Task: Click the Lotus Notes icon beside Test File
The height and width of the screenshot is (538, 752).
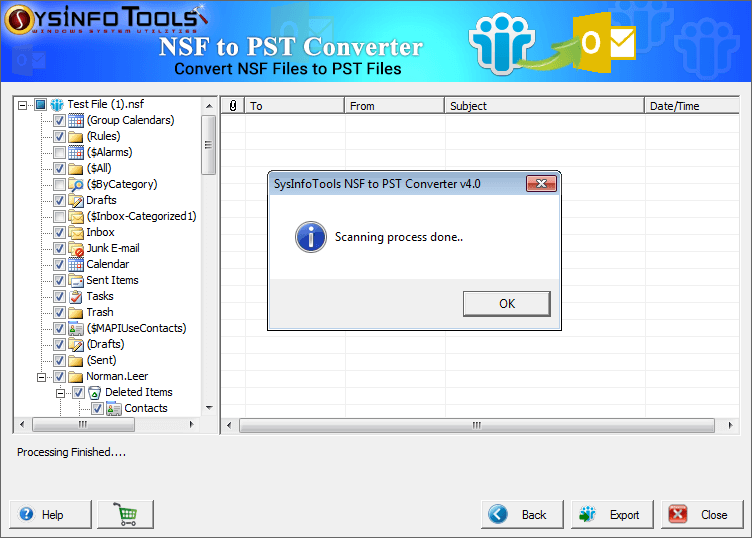Action: [57, 105]
